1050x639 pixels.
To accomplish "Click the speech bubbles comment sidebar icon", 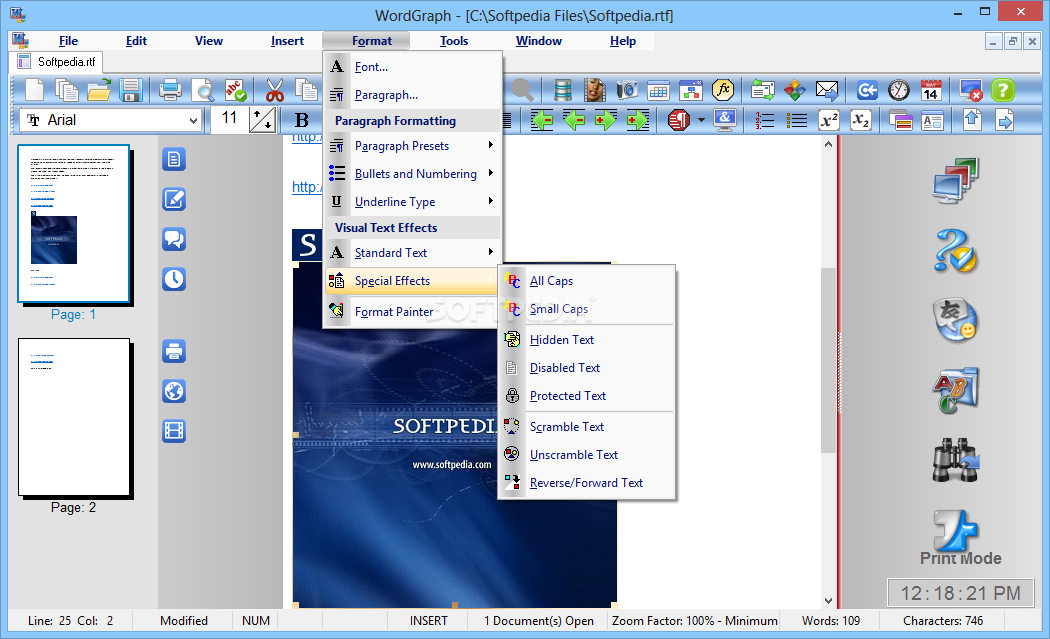I will pos(174,239).
